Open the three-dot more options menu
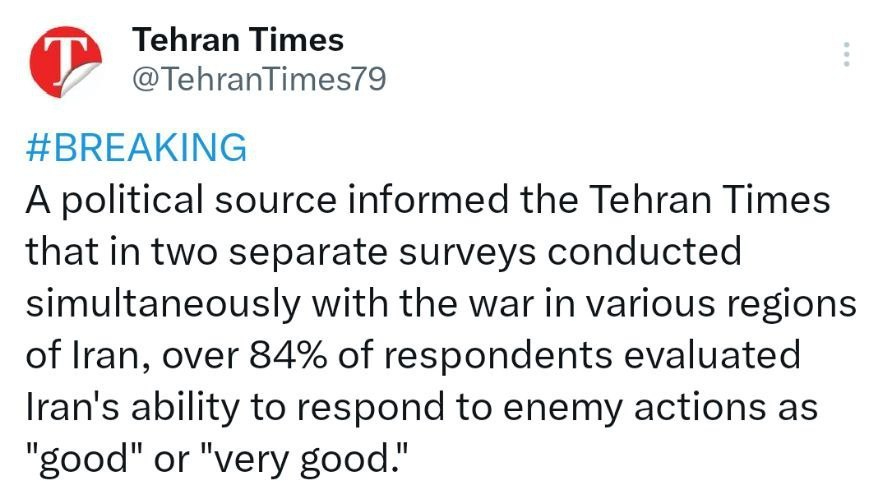This screenshot has width=888, height=500. click(x=847, y=55)
